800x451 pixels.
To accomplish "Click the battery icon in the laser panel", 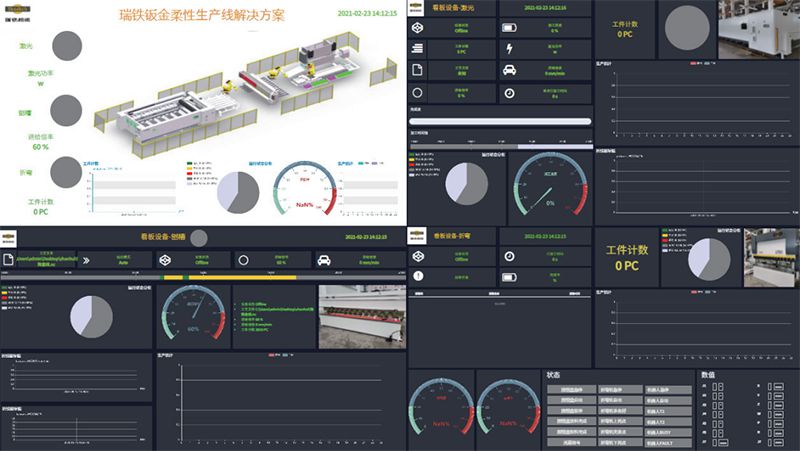I will (510, 28).
